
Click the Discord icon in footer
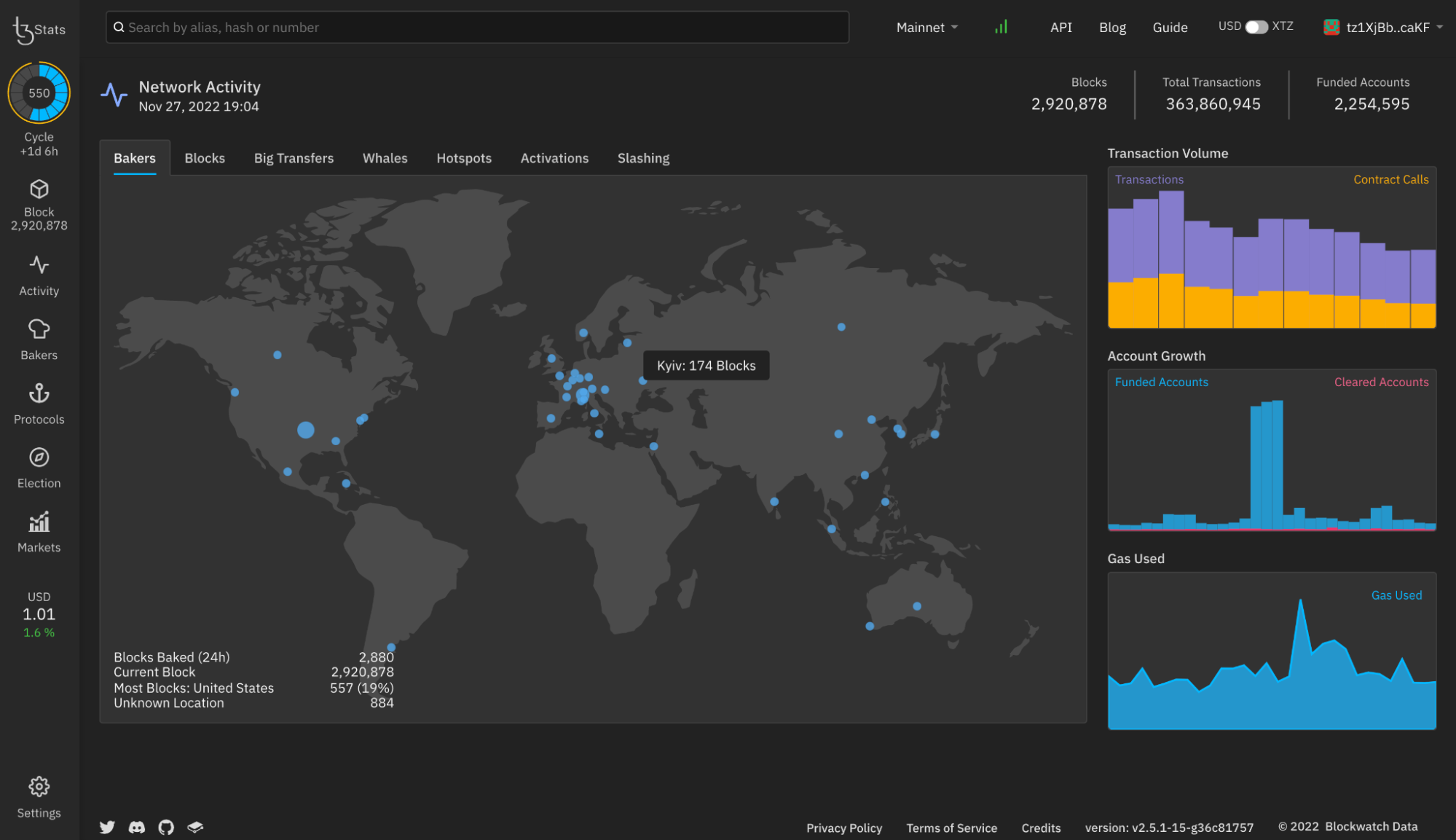coord(137,827)
